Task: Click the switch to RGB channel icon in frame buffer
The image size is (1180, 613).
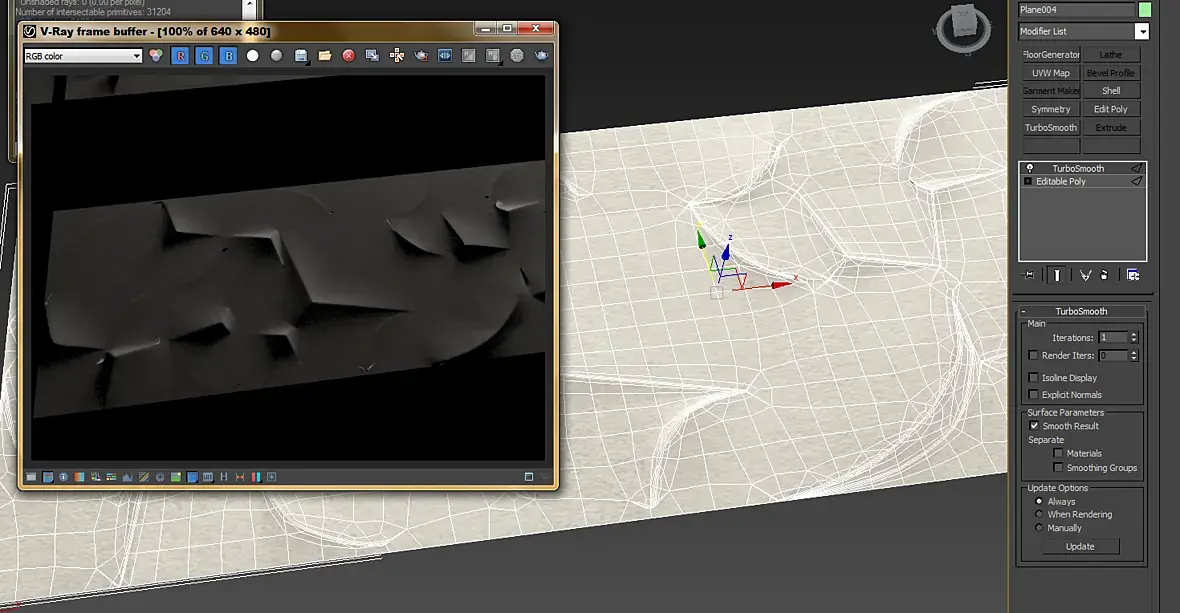Action: pyautogui.click(x=156, y=56)
